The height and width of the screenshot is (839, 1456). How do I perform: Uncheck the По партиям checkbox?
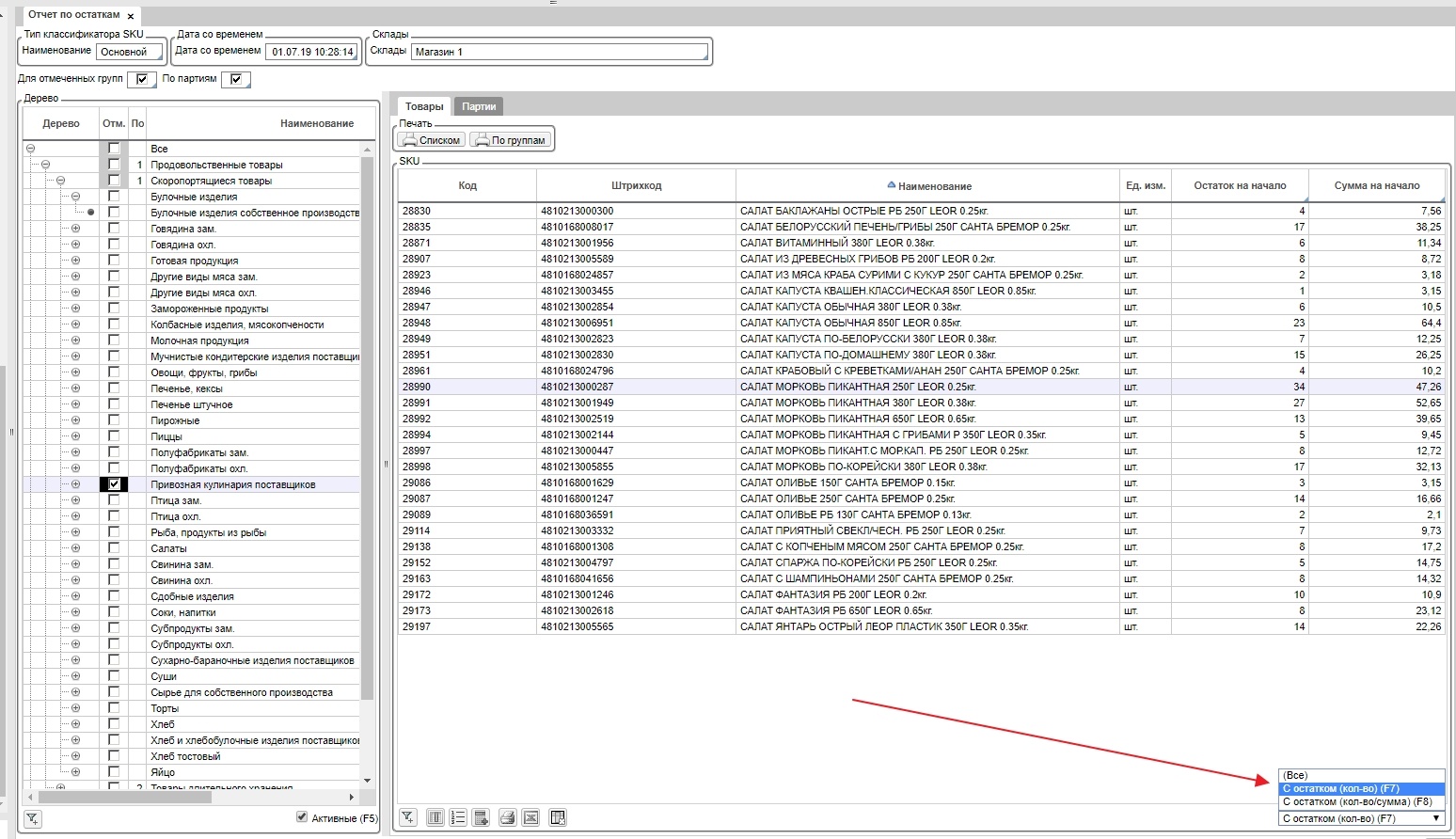point(236,79)
